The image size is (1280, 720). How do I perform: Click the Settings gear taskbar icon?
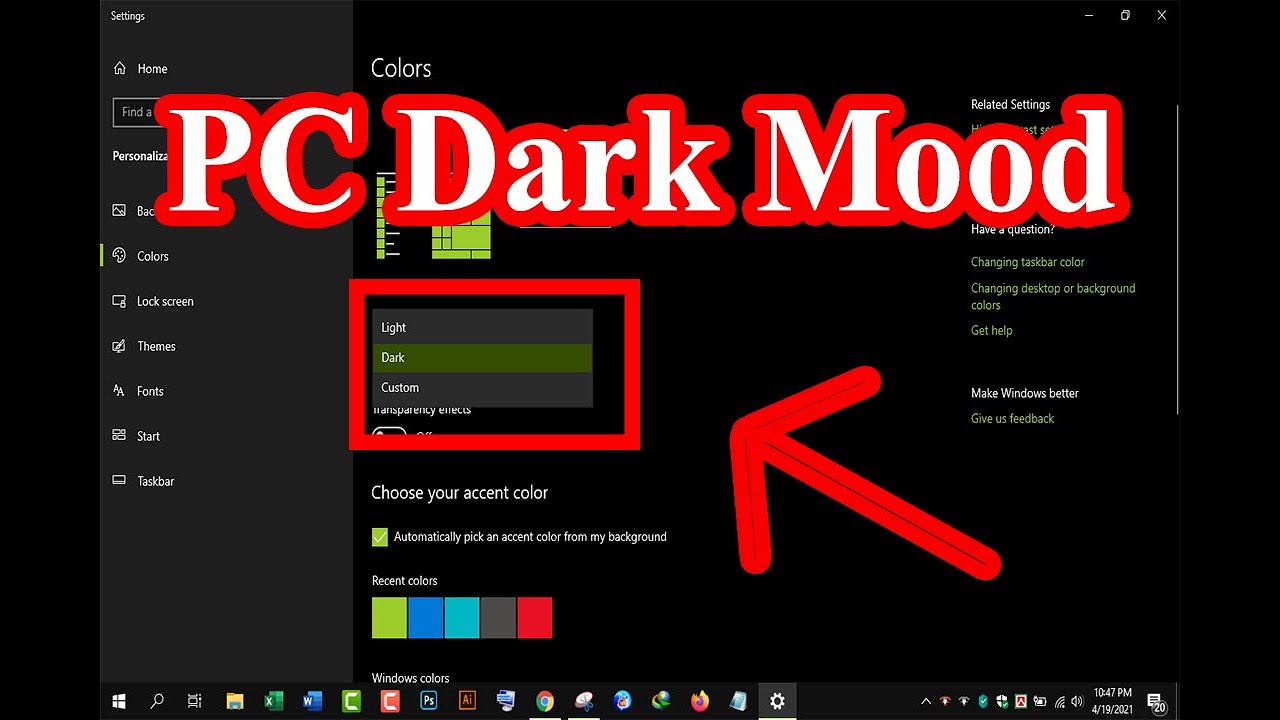click(777, 701)
